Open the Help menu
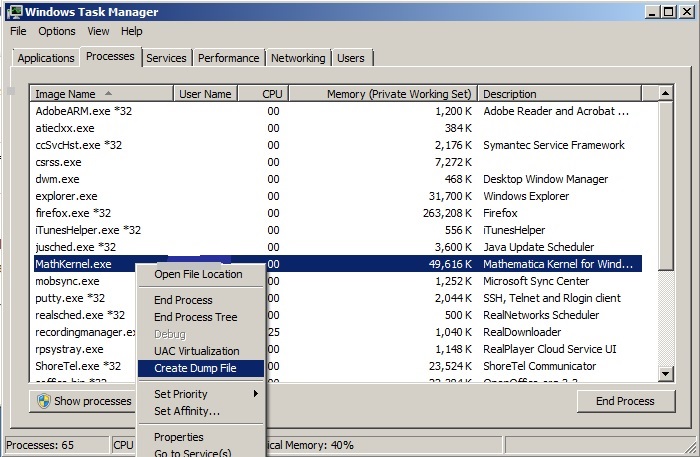This screenshot has height=457, width=700. pyautogui.click(x=132, y=31)
